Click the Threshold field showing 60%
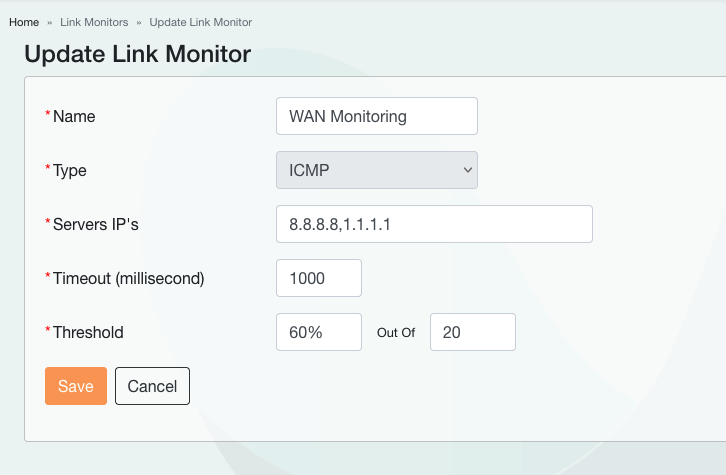Image resolution: width=726 pixels, height=475 pixels. tap(318, 332)
